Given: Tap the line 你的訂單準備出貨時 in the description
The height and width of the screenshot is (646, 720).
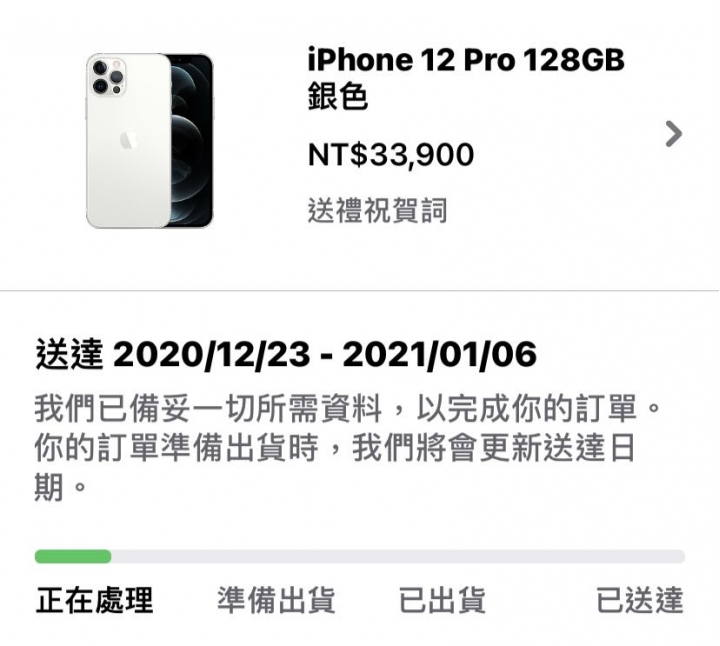Looking at the screenshot, I should point(176,447).
